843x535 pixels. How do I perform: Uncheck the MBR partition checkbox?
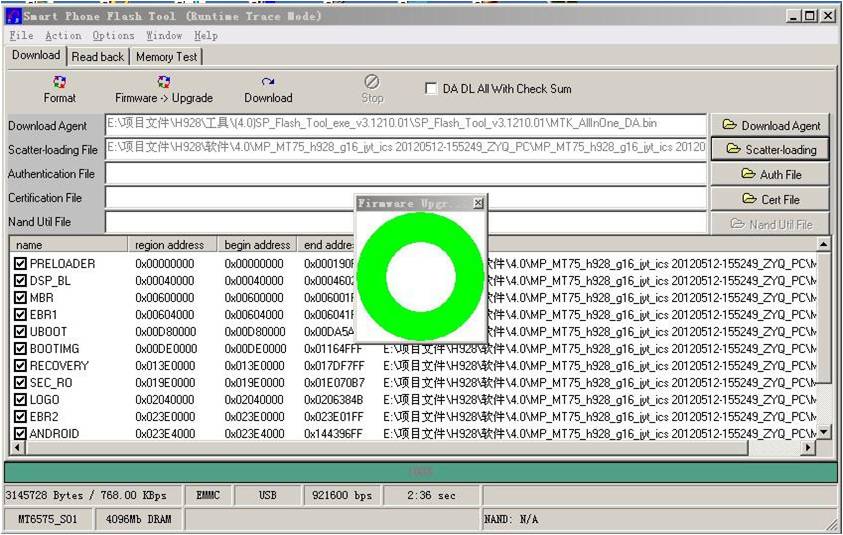20,297
